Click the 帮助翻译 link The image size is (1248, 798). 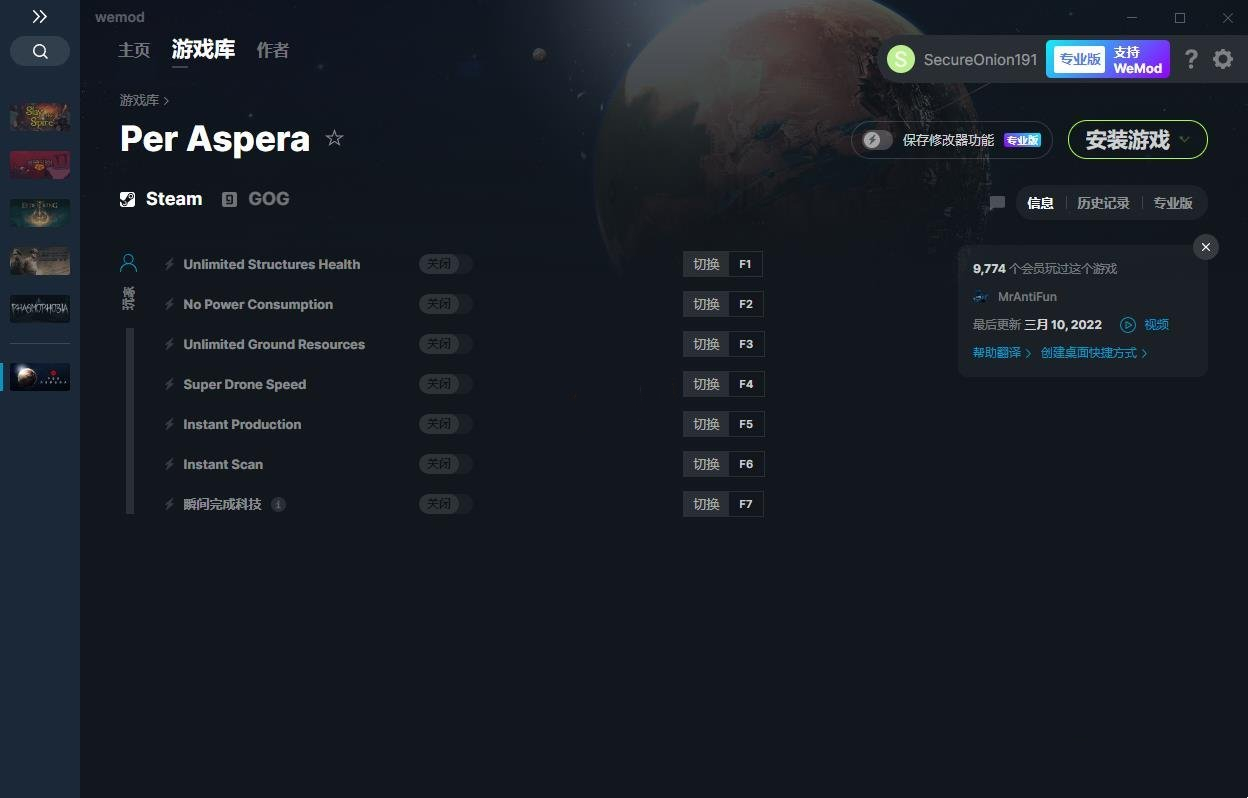(1002, 353)
